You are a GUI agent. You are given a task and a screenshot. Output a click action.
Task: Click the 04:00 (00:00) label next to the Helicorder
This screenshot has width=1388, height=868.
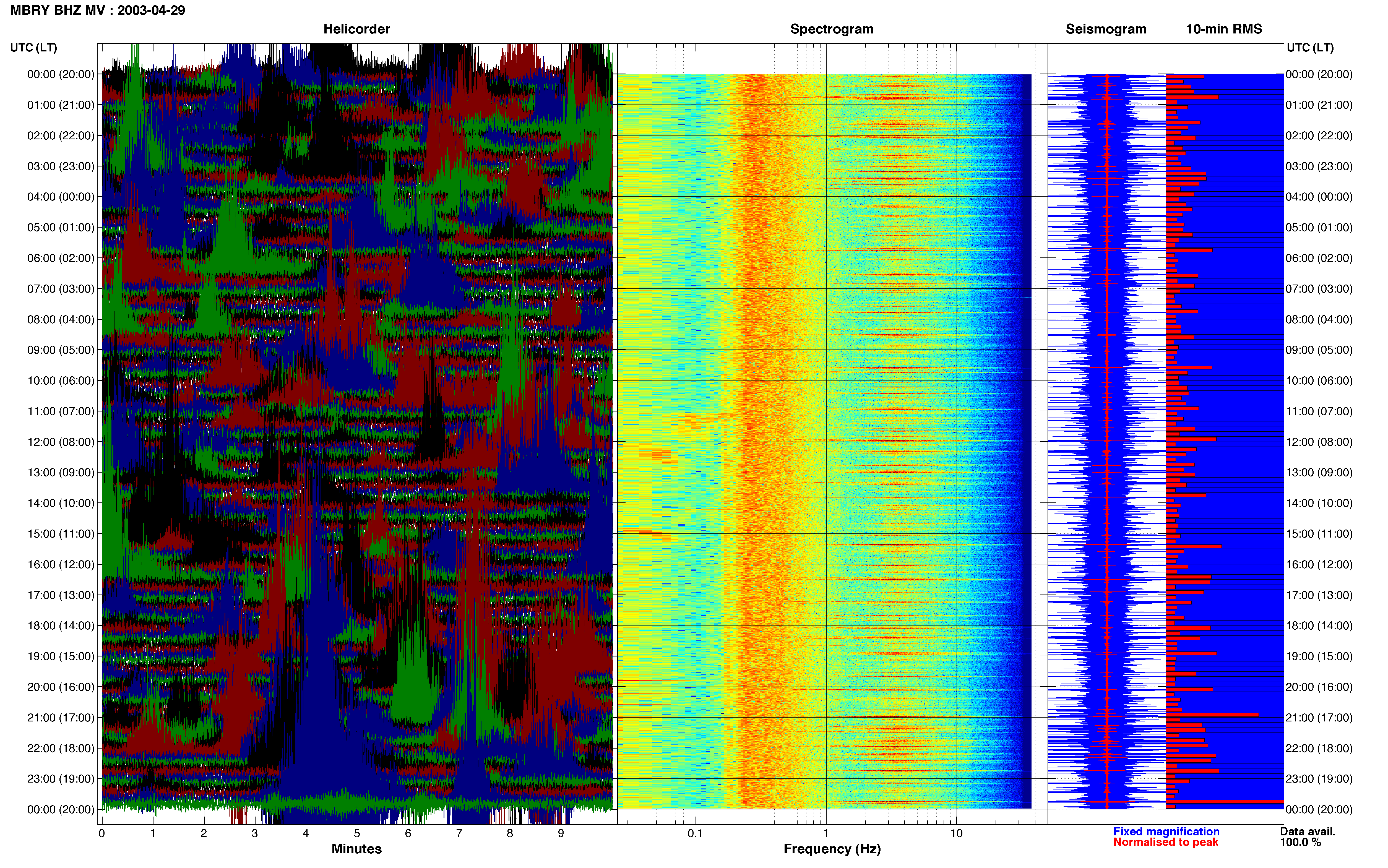[x=61, y=197]
